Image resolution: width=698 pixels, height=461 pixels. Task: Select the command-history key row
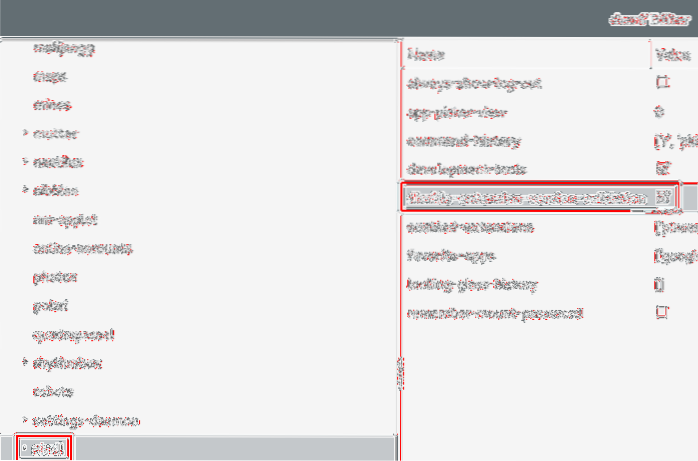pyautogui.click(x=470, y=141)
